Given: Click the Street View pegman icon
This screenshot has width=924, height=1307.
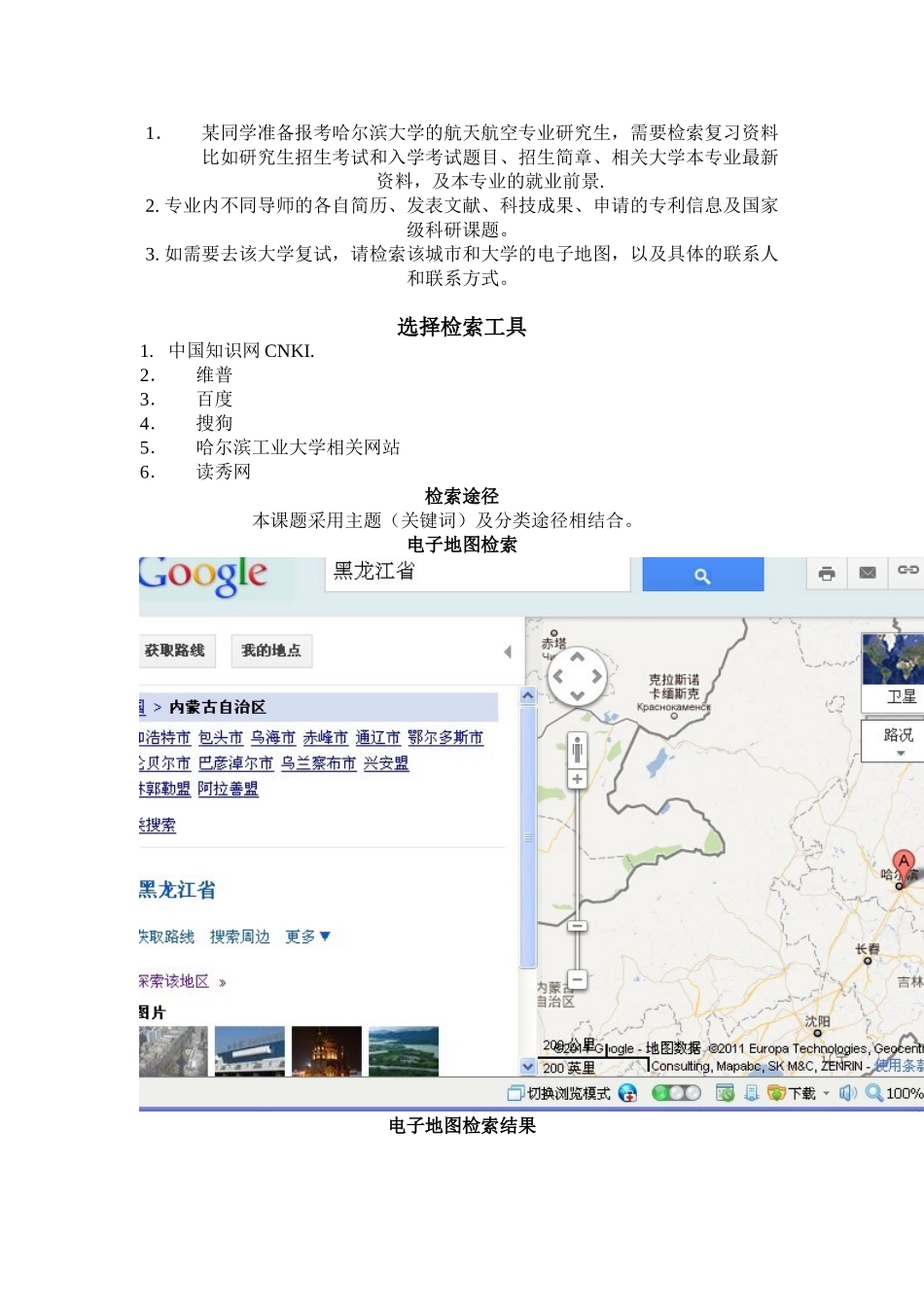Looking at the screenshot, I should pos(577,750).
